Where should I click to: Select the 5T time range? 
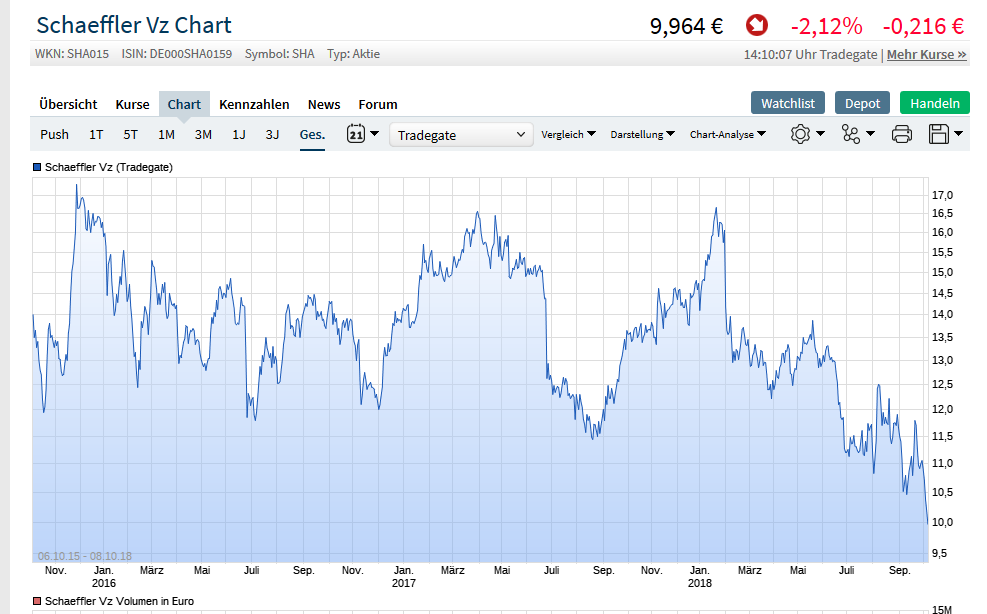point(130,135)
